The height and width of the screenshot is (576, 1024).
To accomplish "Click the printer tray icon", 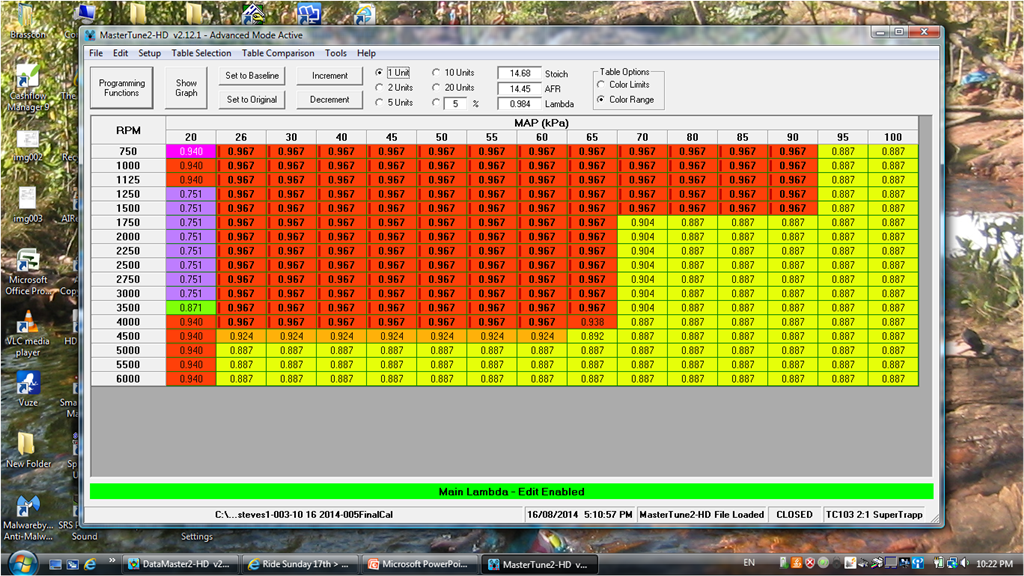I will tap(878, 563).
